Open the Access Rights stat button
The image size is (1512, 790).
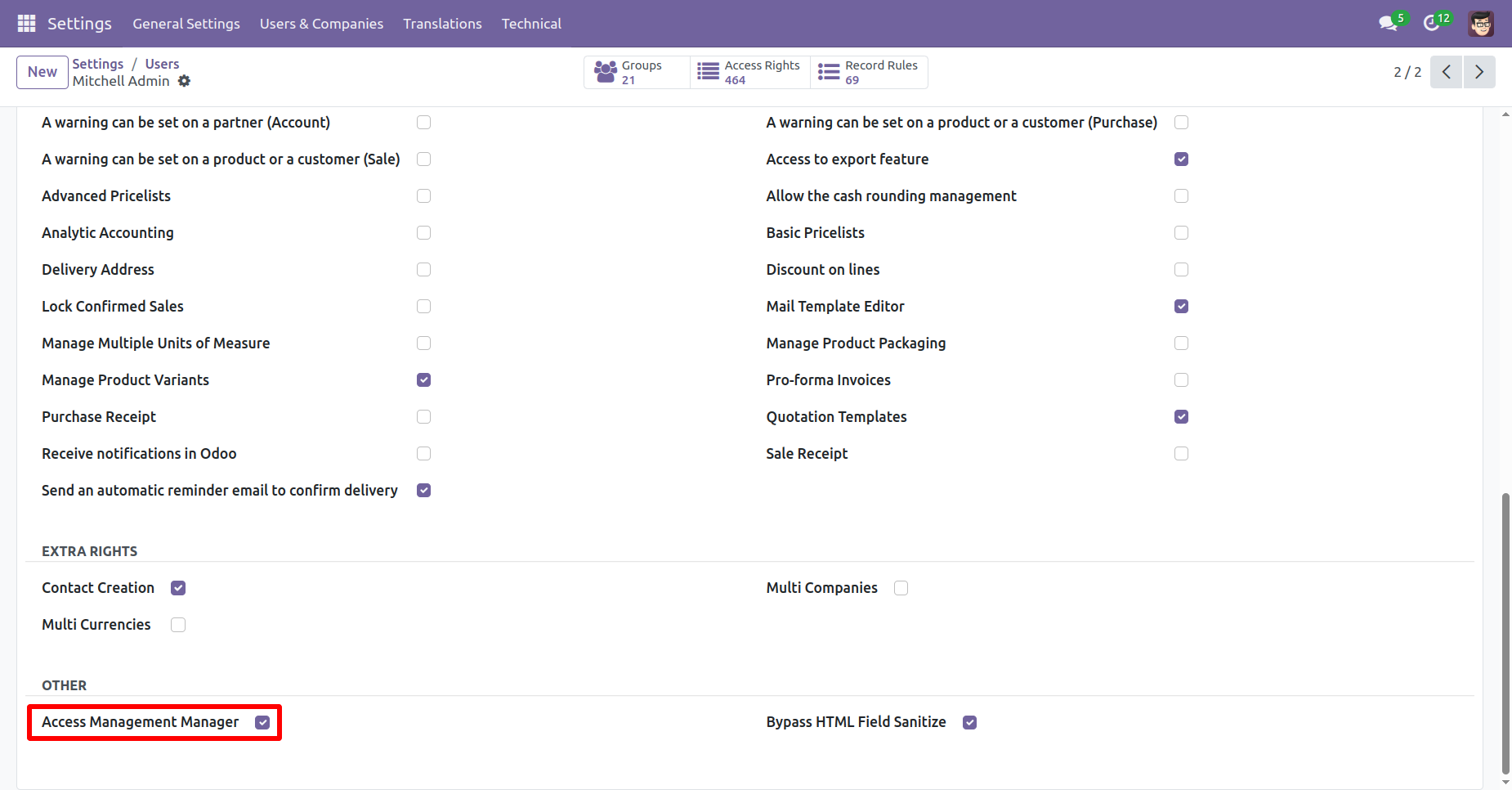point(749,72)
